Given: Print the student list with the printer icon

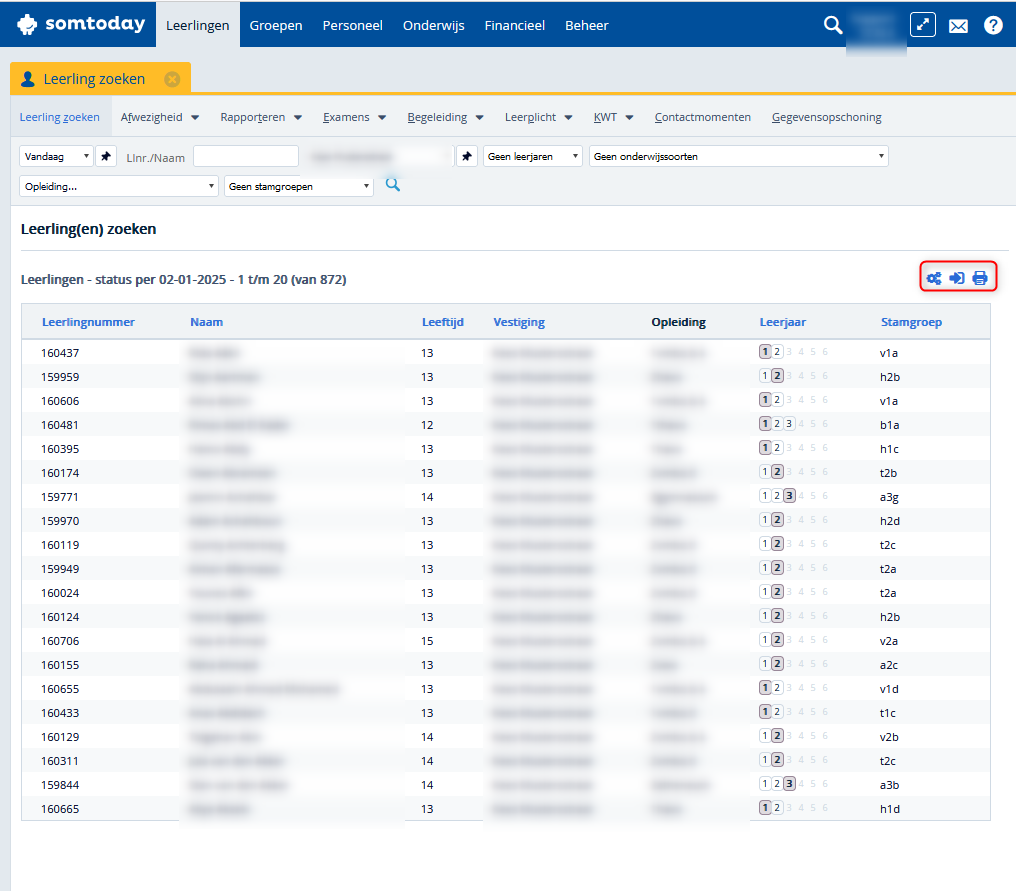Looking at the screenshot, I should [x=980, y=278].
